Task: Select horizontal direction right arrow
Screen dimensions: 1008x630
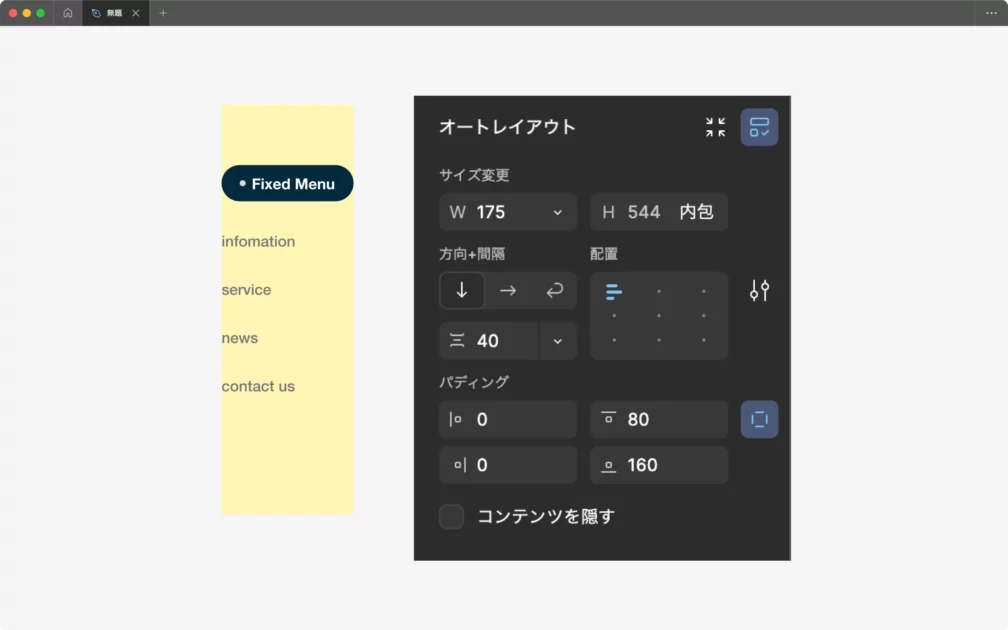Action: click(x=508, y=290)
